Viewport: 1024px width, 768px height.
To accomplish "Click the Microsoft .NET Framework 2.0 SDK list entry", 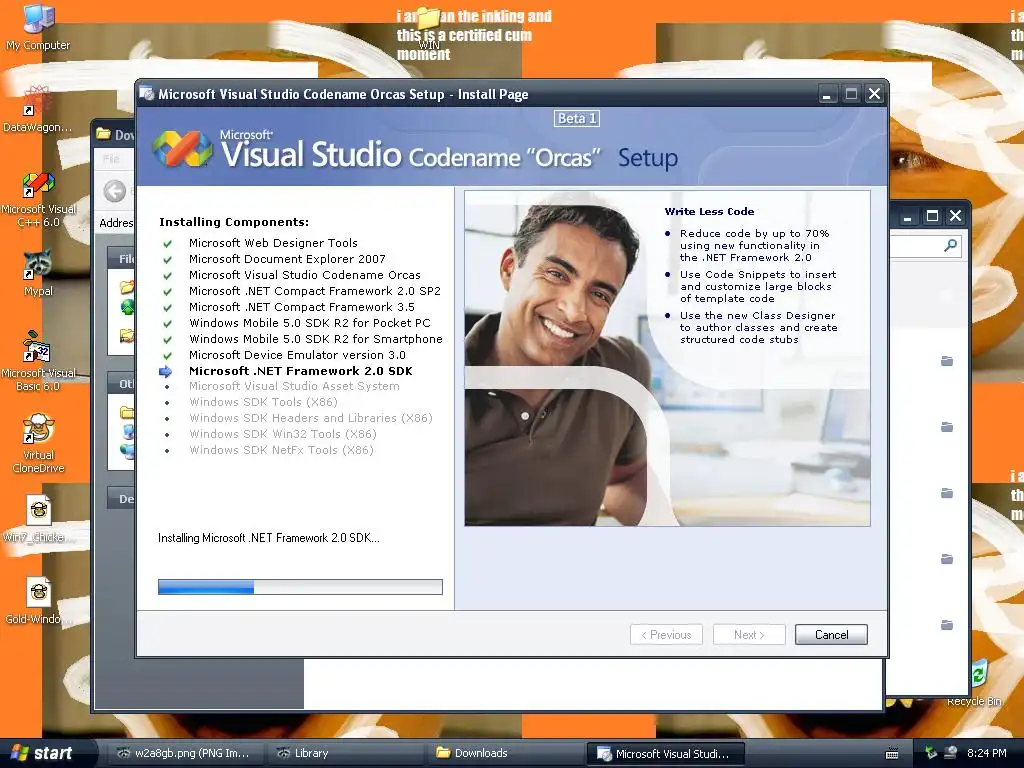I will [300, 371].
